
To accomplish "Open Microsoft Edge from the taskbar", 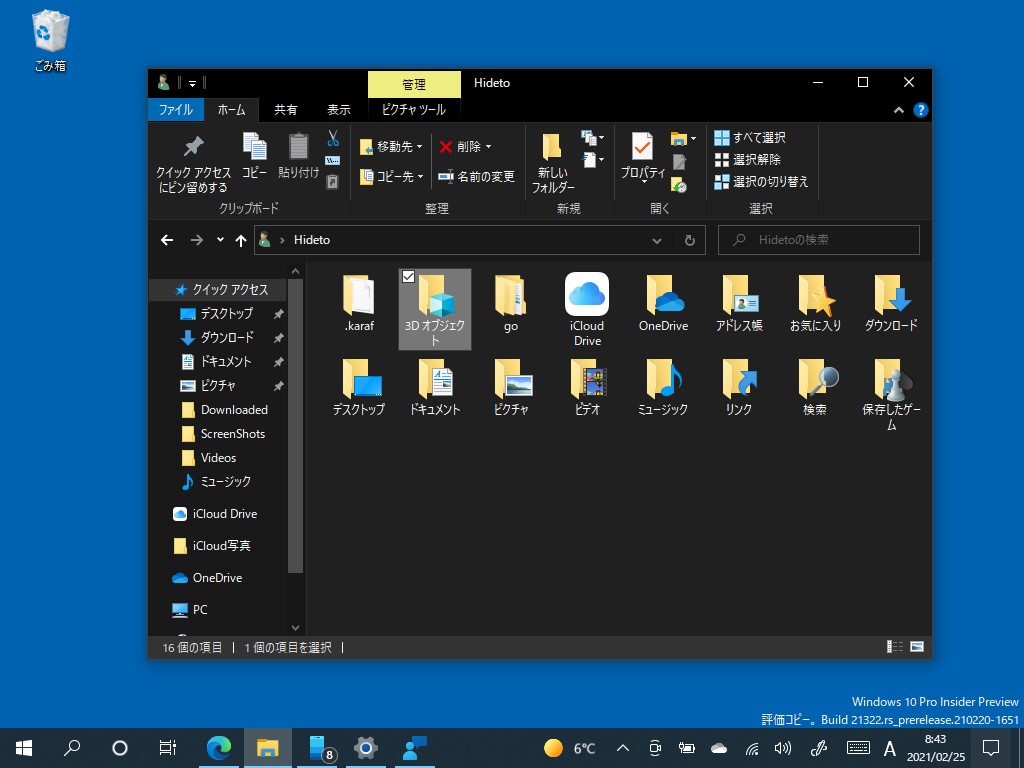I will 219,748.
